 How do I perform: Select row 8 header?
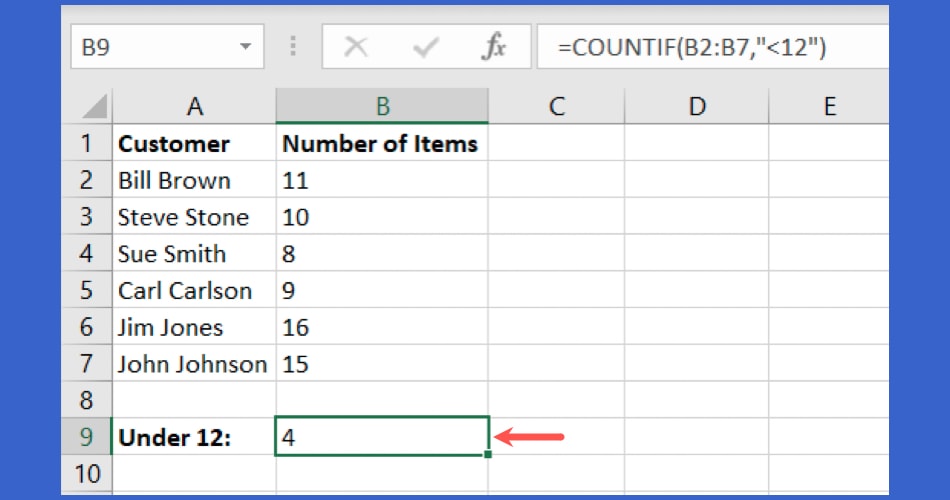[87, 400]
